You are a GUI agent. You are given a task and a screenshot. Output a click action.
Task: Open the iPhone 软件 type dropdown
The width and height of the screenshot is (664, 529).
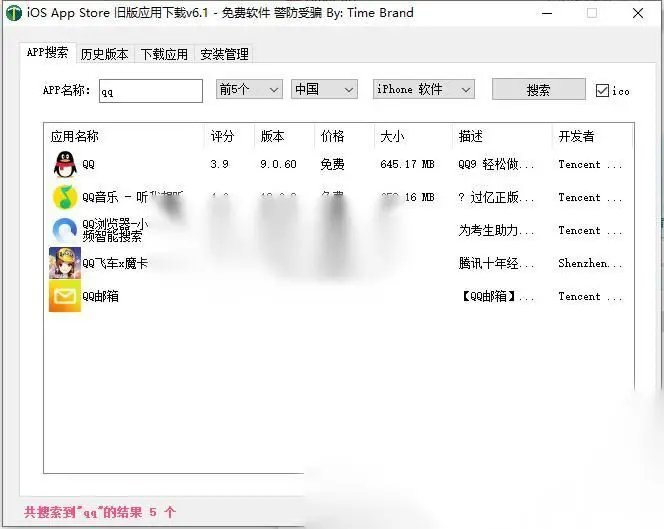click(423, 89)
